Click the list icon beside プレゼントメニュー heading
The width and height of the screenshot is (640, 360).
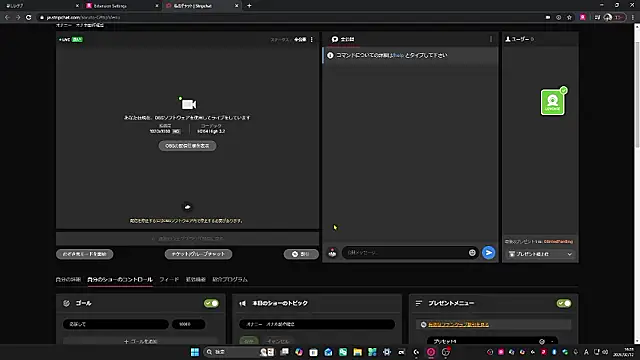click(x=419, y=303)
